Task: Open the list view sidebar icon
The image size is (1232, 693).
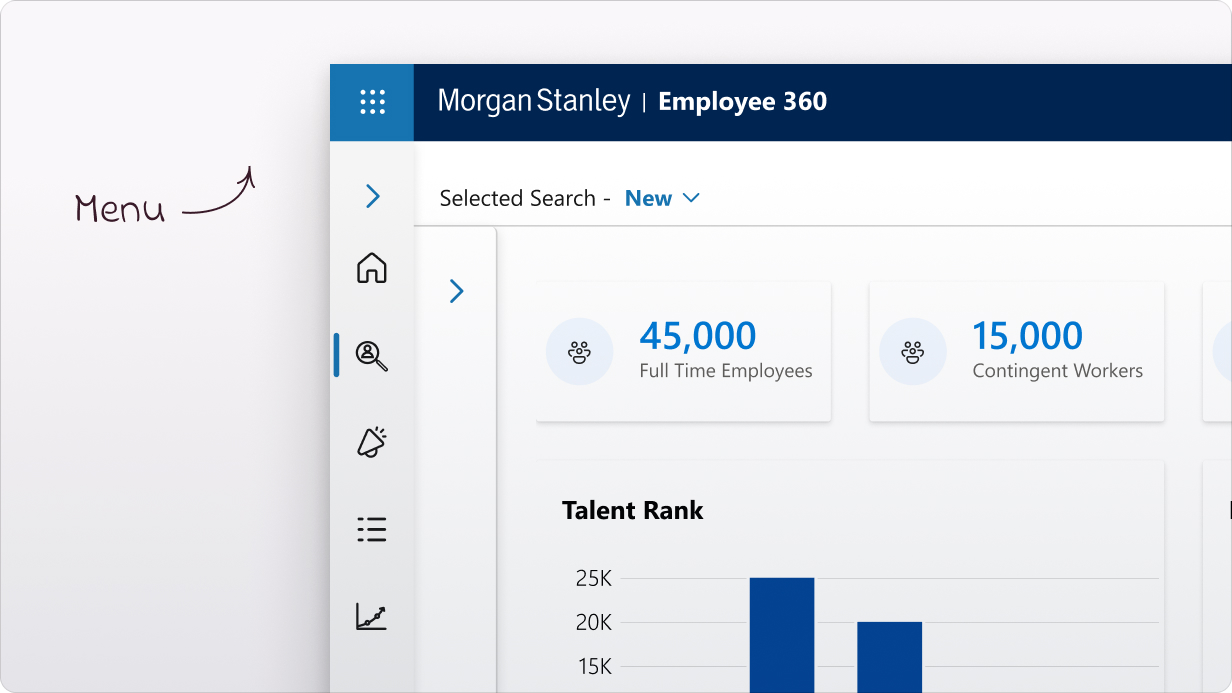Action: point(372,529)
